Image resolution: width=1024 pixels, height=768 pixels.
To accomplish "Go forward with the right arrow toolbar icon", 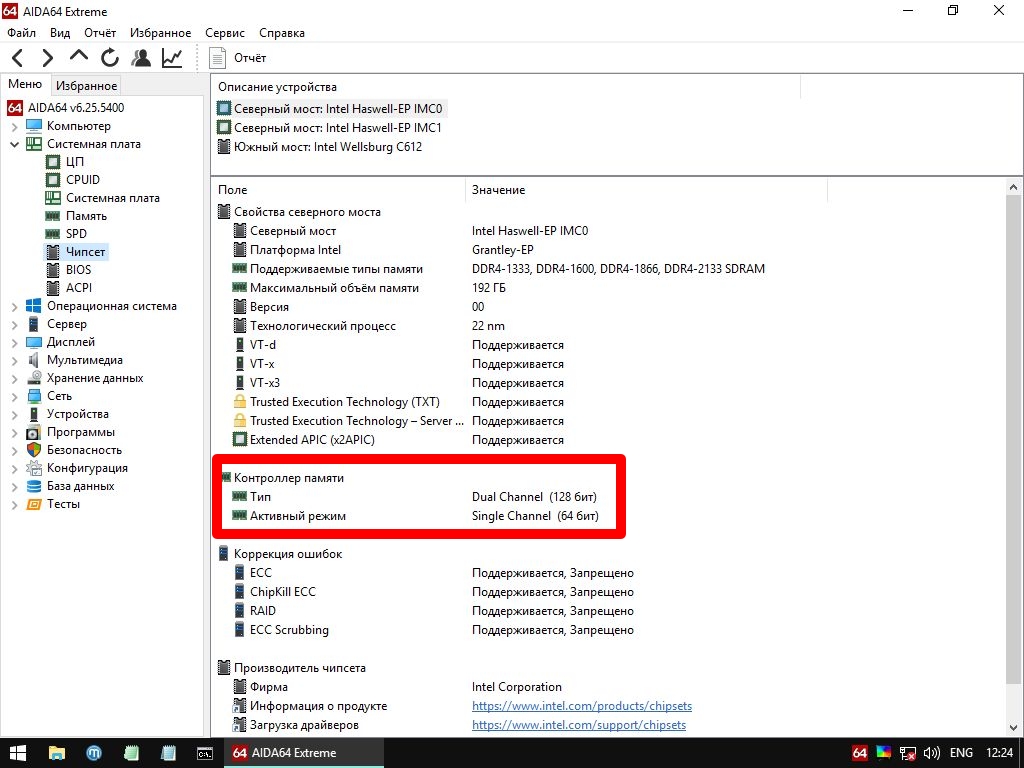I will [48, 58].
